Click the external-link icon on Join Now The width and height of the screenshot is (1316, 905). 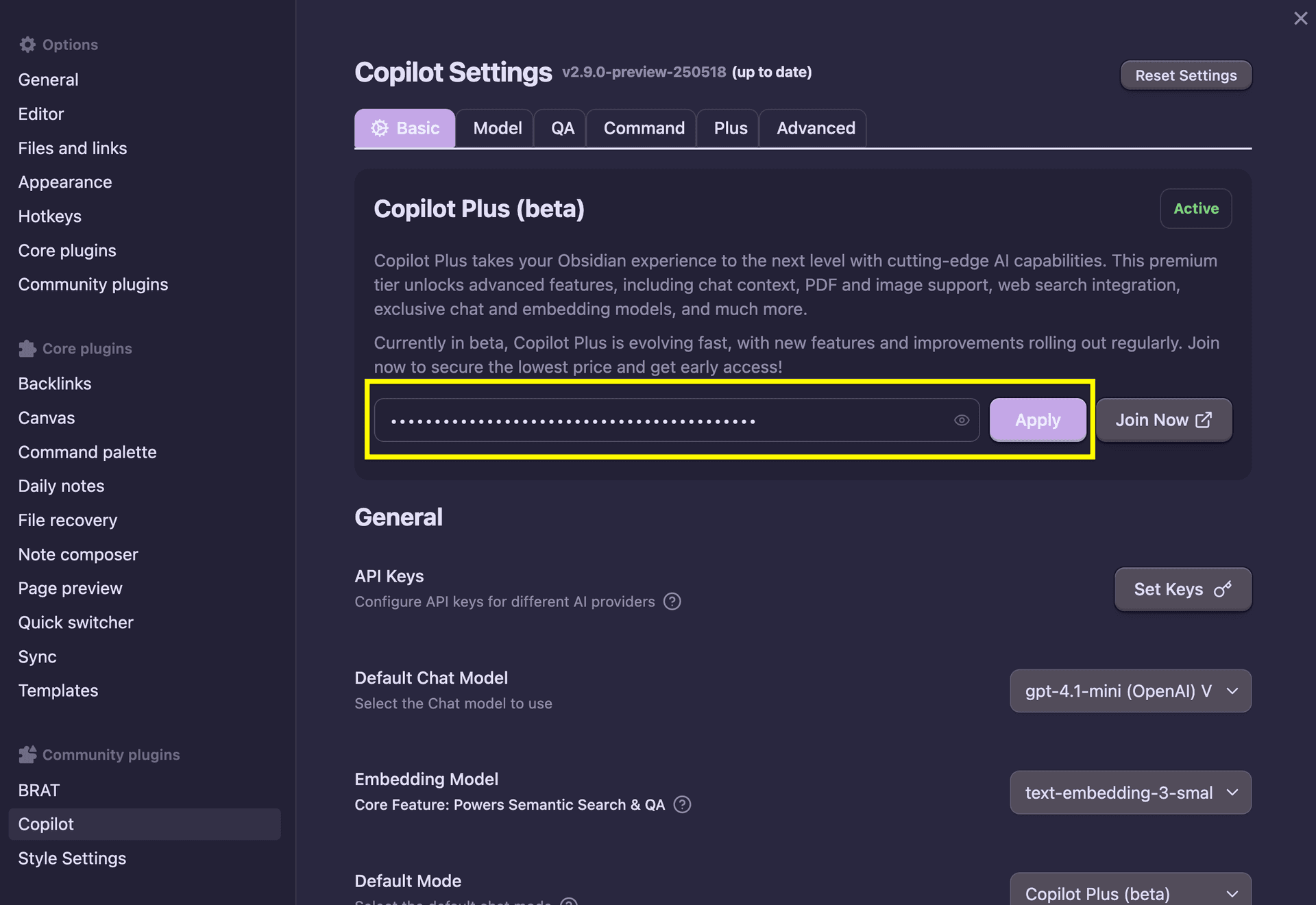[x=1205, y=420]
